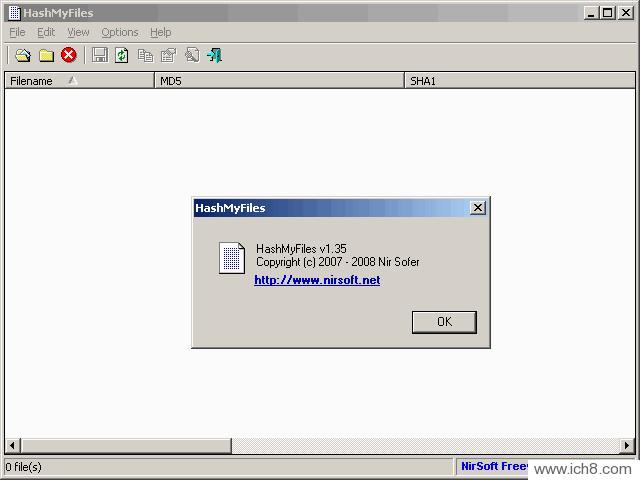Open the Help menu
Screen dimensions: 640x480
(x=160, y=32)
